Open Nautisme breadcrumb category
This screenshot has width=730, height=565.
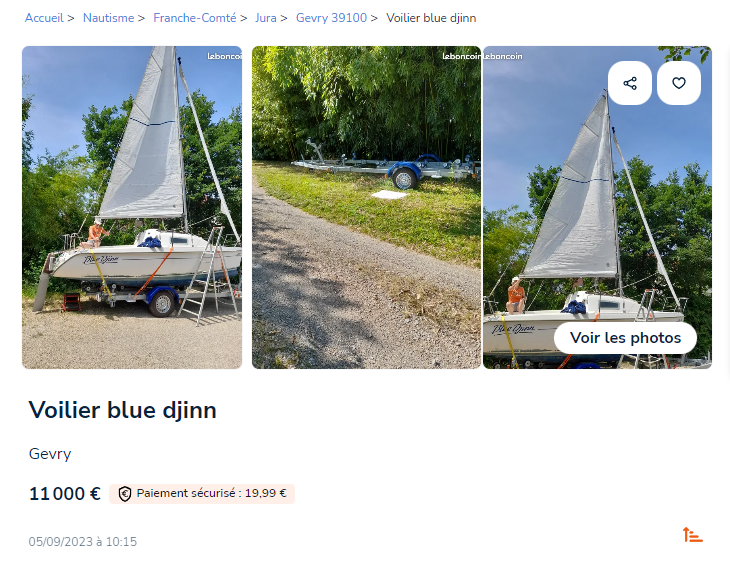tap(108, 18)
